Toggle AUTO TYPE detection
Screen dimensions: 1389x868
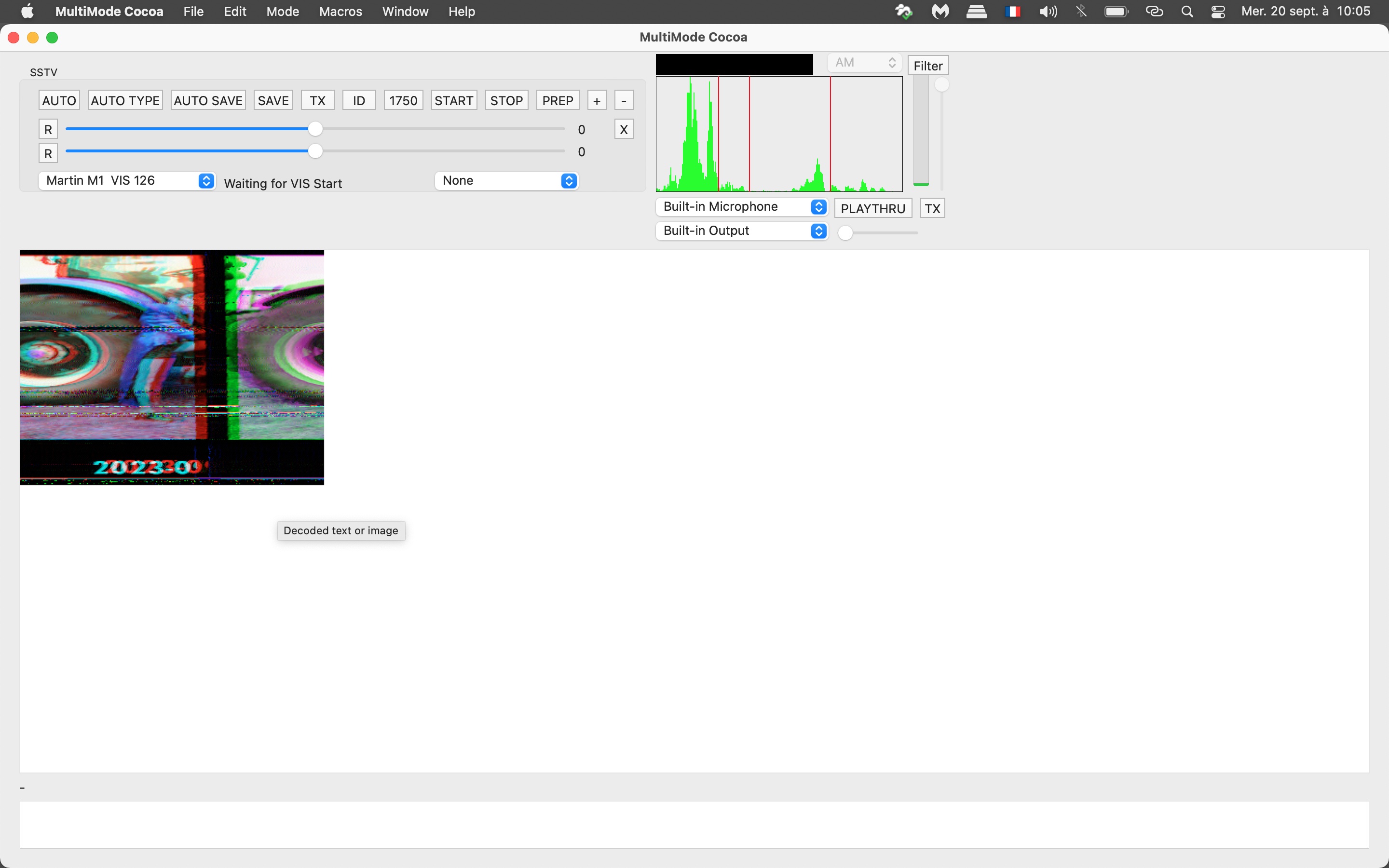125,100
